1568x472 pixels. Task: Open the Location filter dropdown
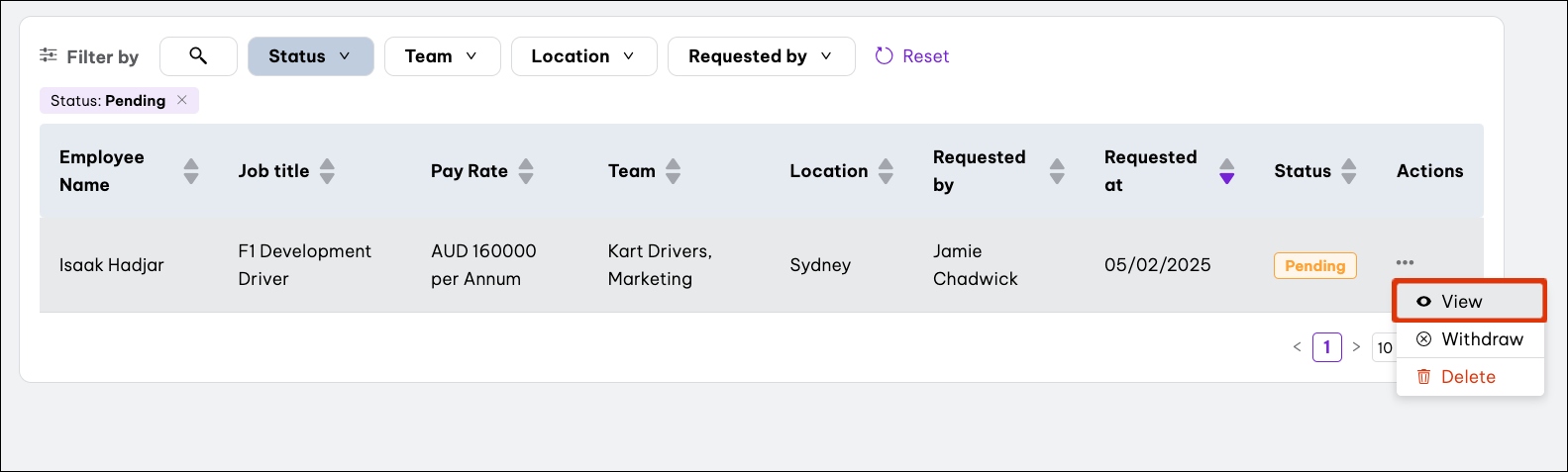[583, 56]
